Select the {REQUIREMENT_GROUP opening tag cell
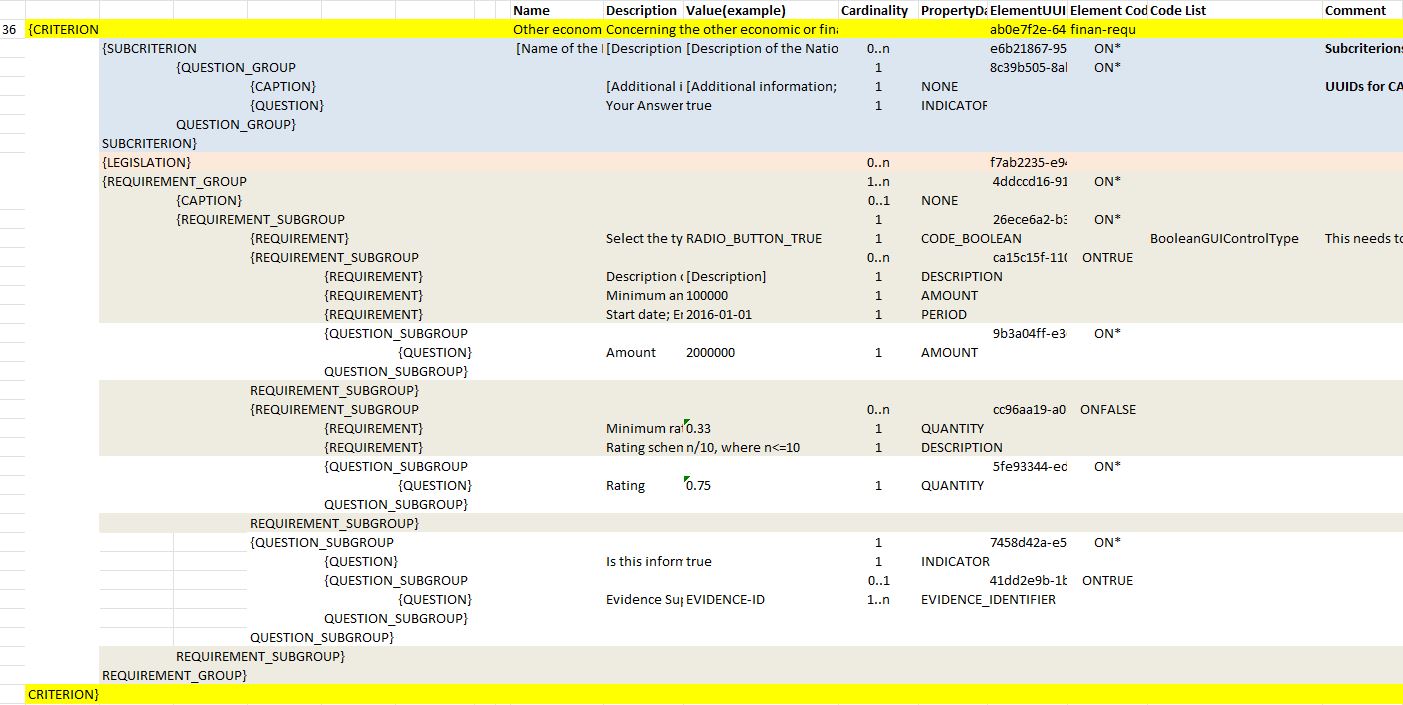1403x705 pixels. coord(174,182)
